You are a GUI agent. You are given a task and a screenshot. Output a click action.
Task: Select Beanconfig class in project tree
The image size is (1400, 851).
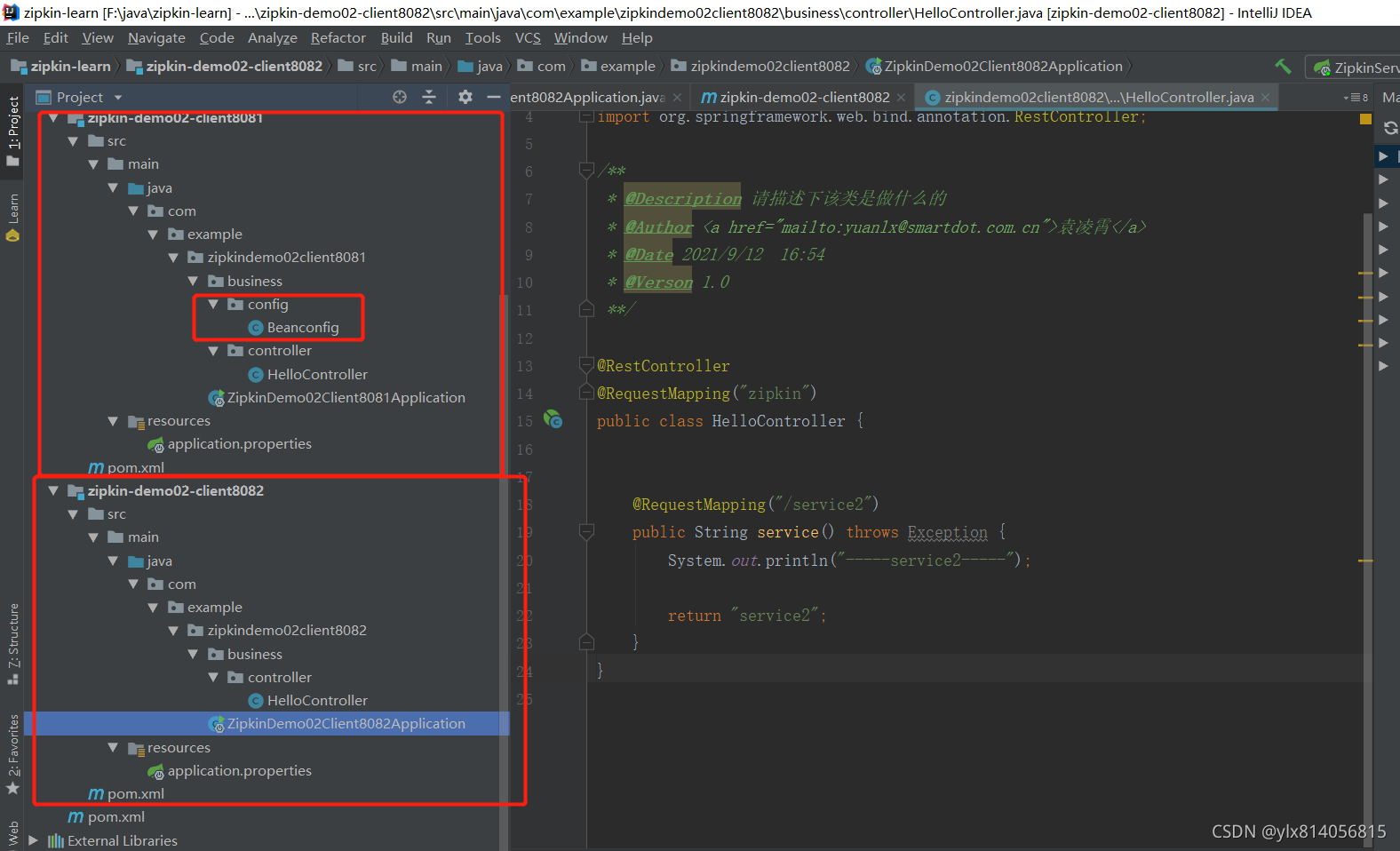(x=293, y=328)
